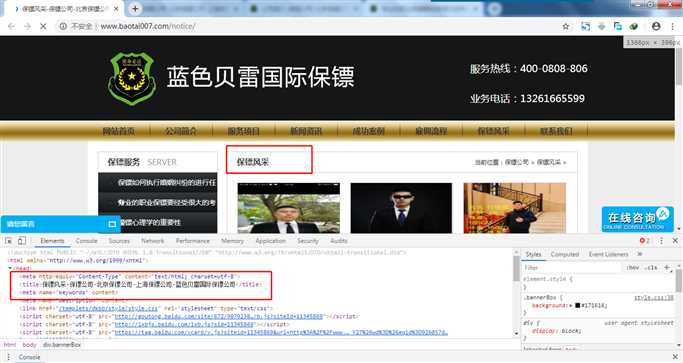Switch to the DevTools Network tab
This screenshot has width=683, height=363.
pos(152,241)
